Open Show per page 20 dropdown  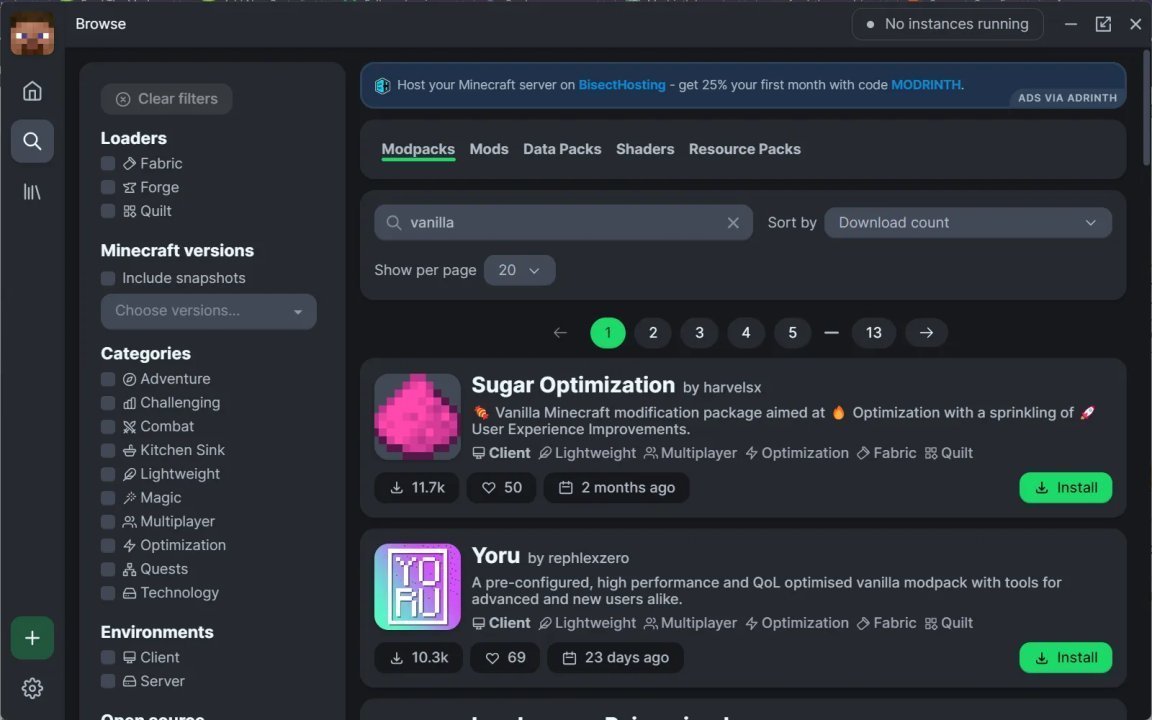coord(519,270)
